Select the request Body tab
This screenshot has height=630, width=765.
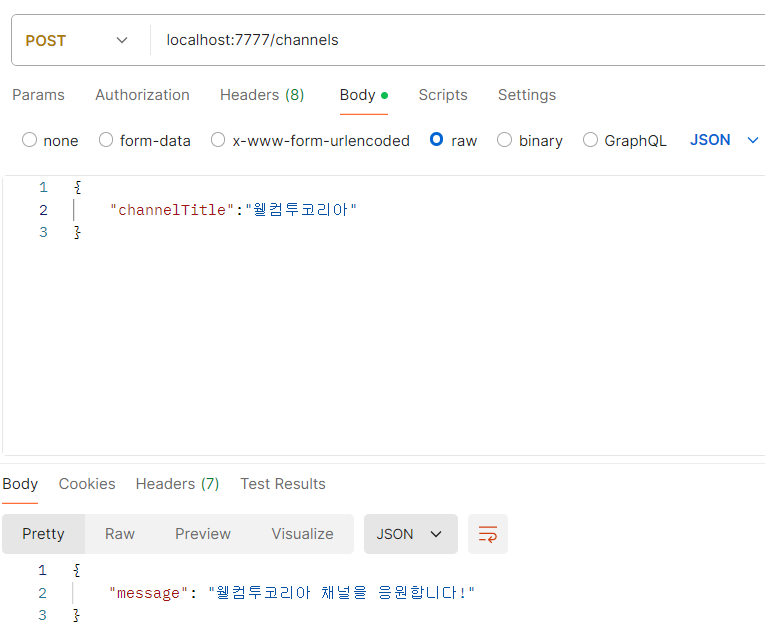tap(363, 95)
